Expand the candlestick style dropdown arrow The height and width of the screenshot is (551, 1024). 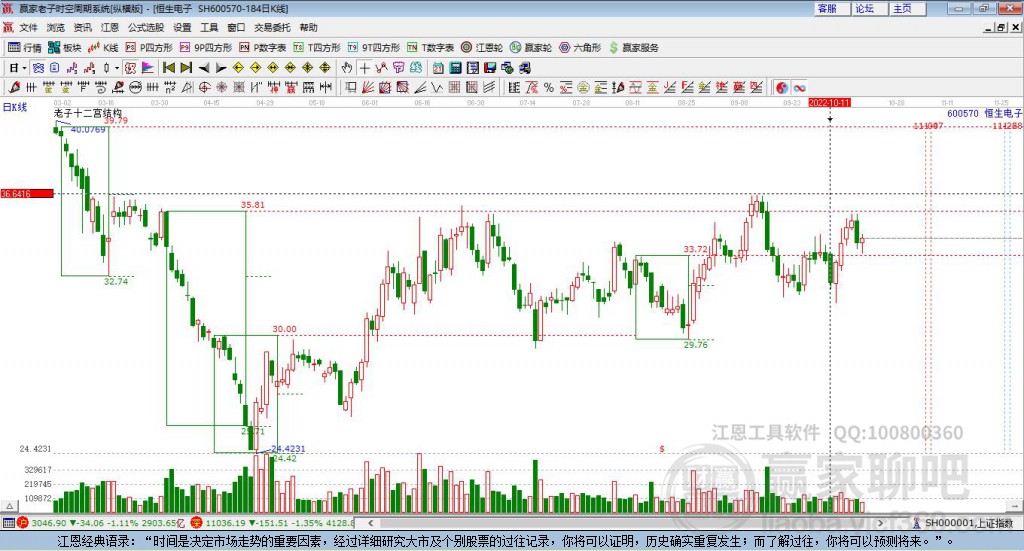pyautogui.click(x=117, y=68)
